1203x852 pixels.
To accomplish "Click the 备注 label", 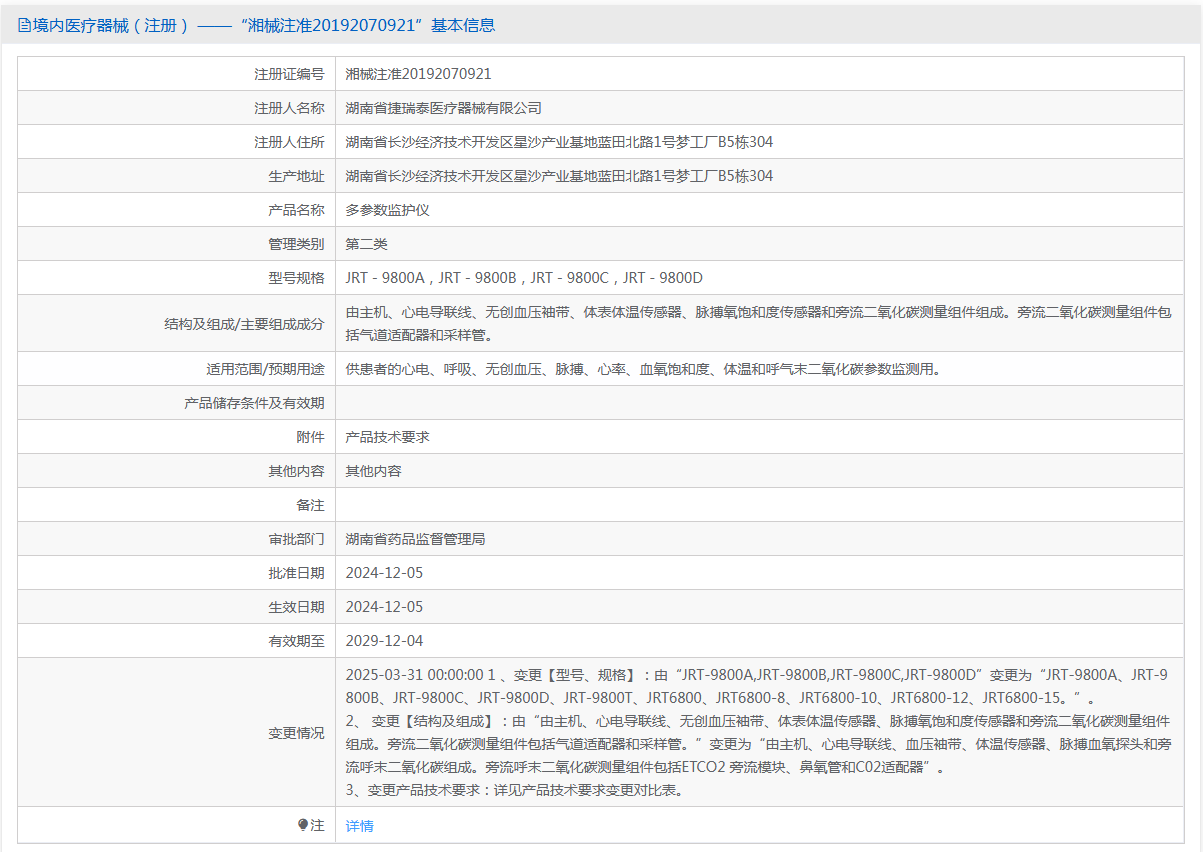I will (x=310, y=505).
